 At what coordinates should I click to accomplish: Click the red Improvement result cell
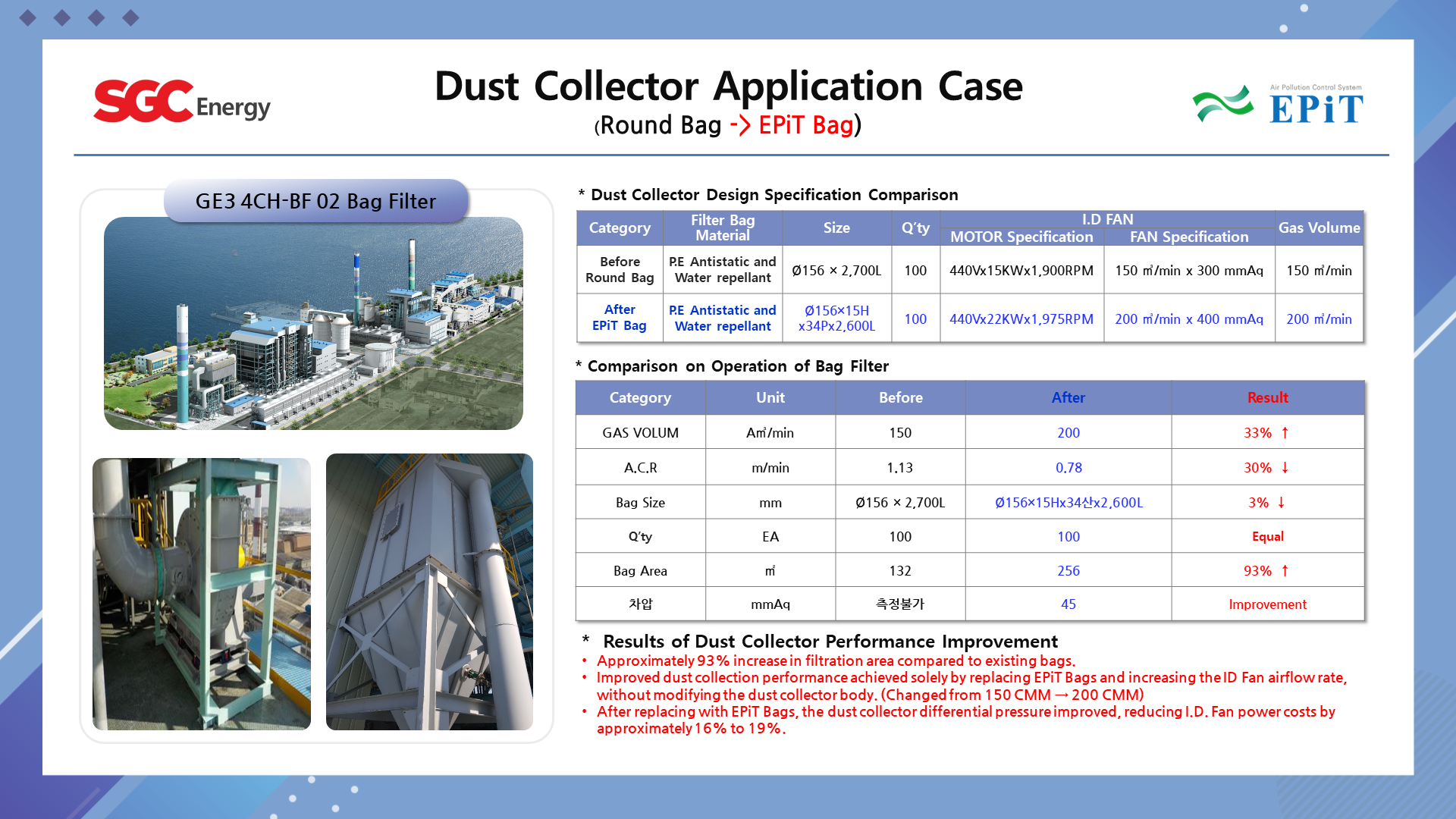coord(1267,604)
